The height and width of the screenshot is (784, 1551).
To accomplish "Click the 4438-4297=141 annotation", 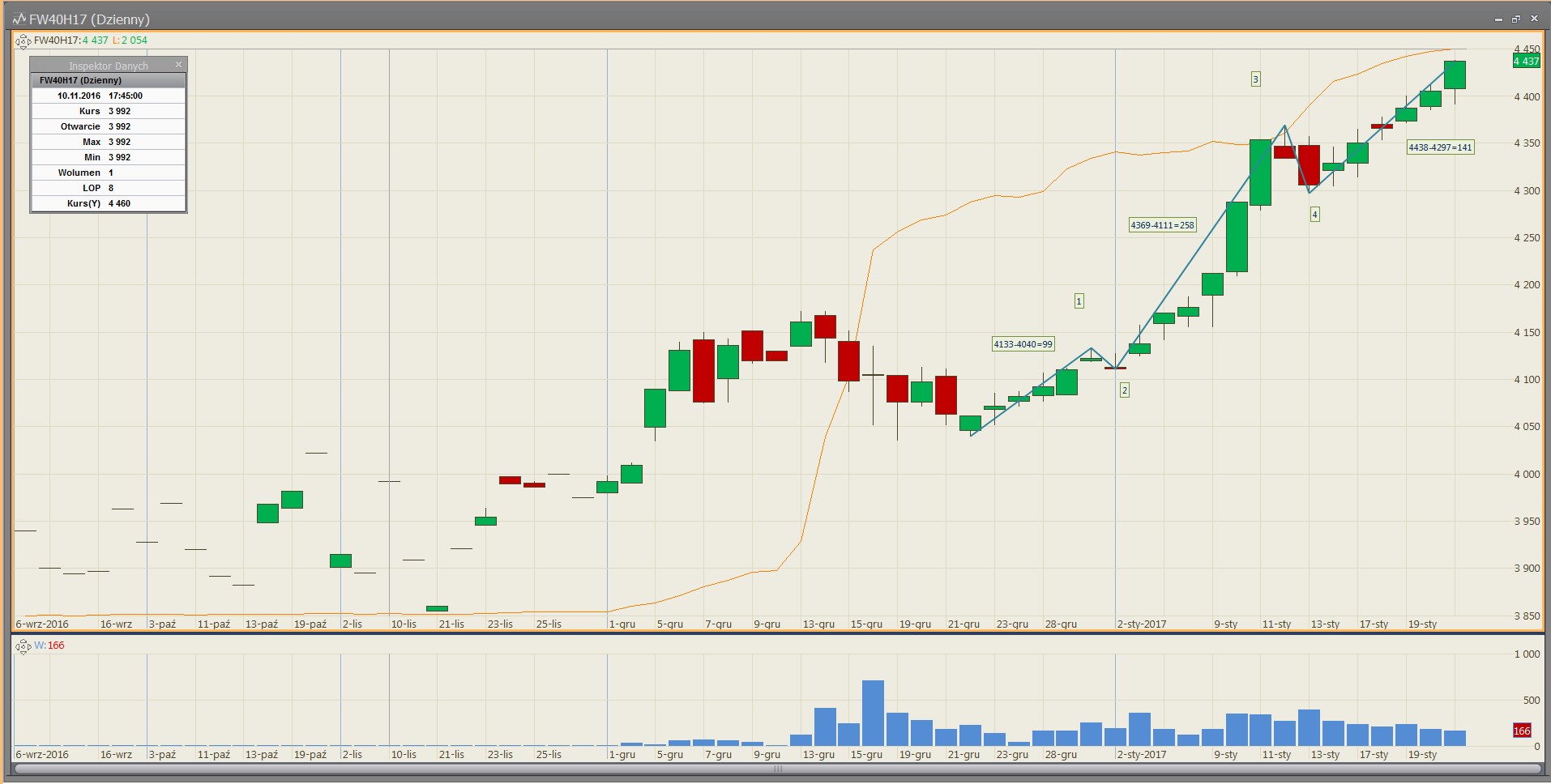I will pyautogui.click(x=1440, y=147).
